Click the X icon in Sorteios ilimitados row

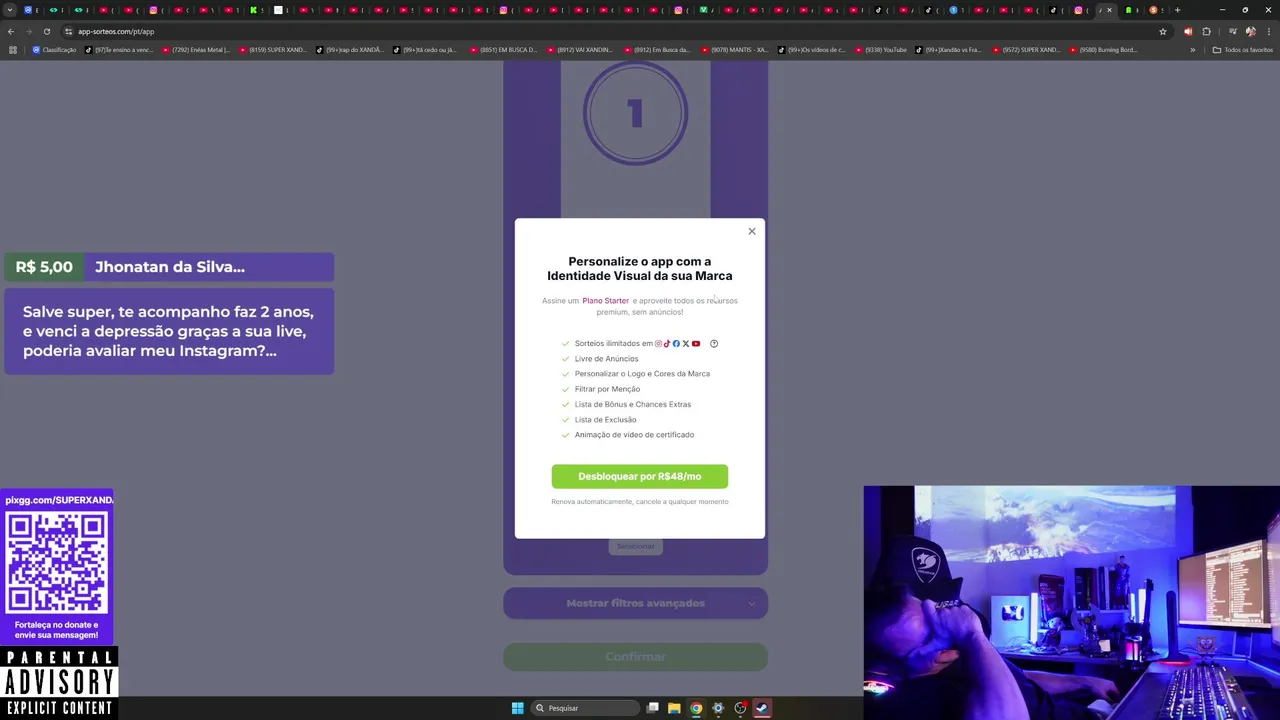pyautogui.click(x=686, y=343)
